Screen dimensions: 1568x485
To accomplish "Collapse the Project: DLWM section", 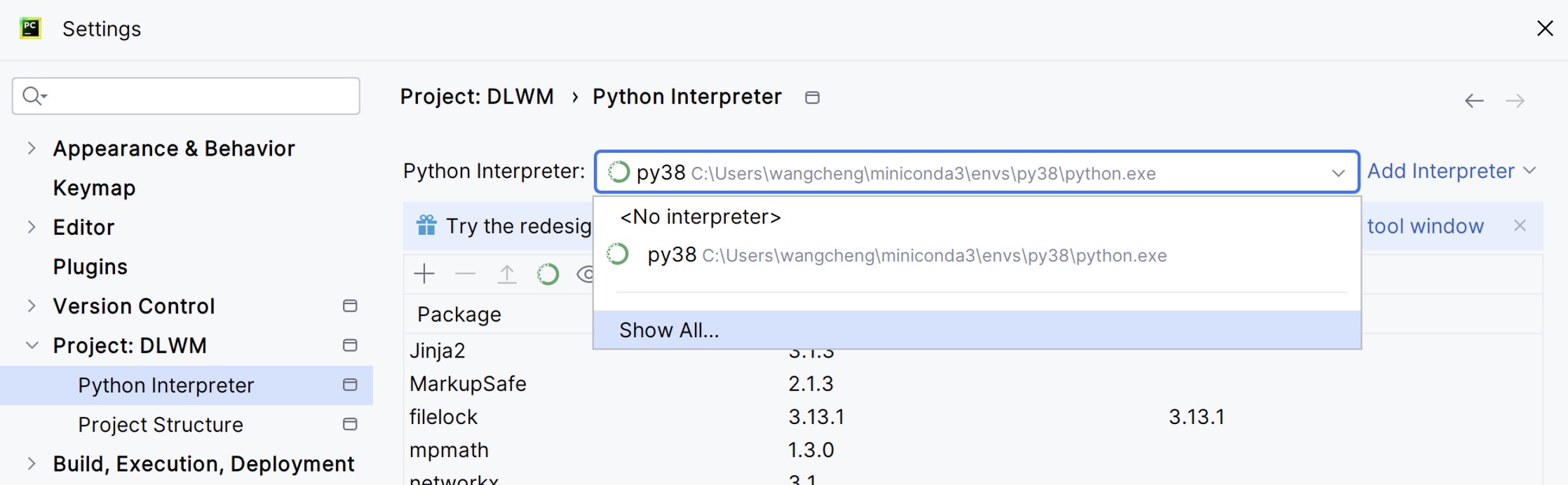I will pos(32,345).
